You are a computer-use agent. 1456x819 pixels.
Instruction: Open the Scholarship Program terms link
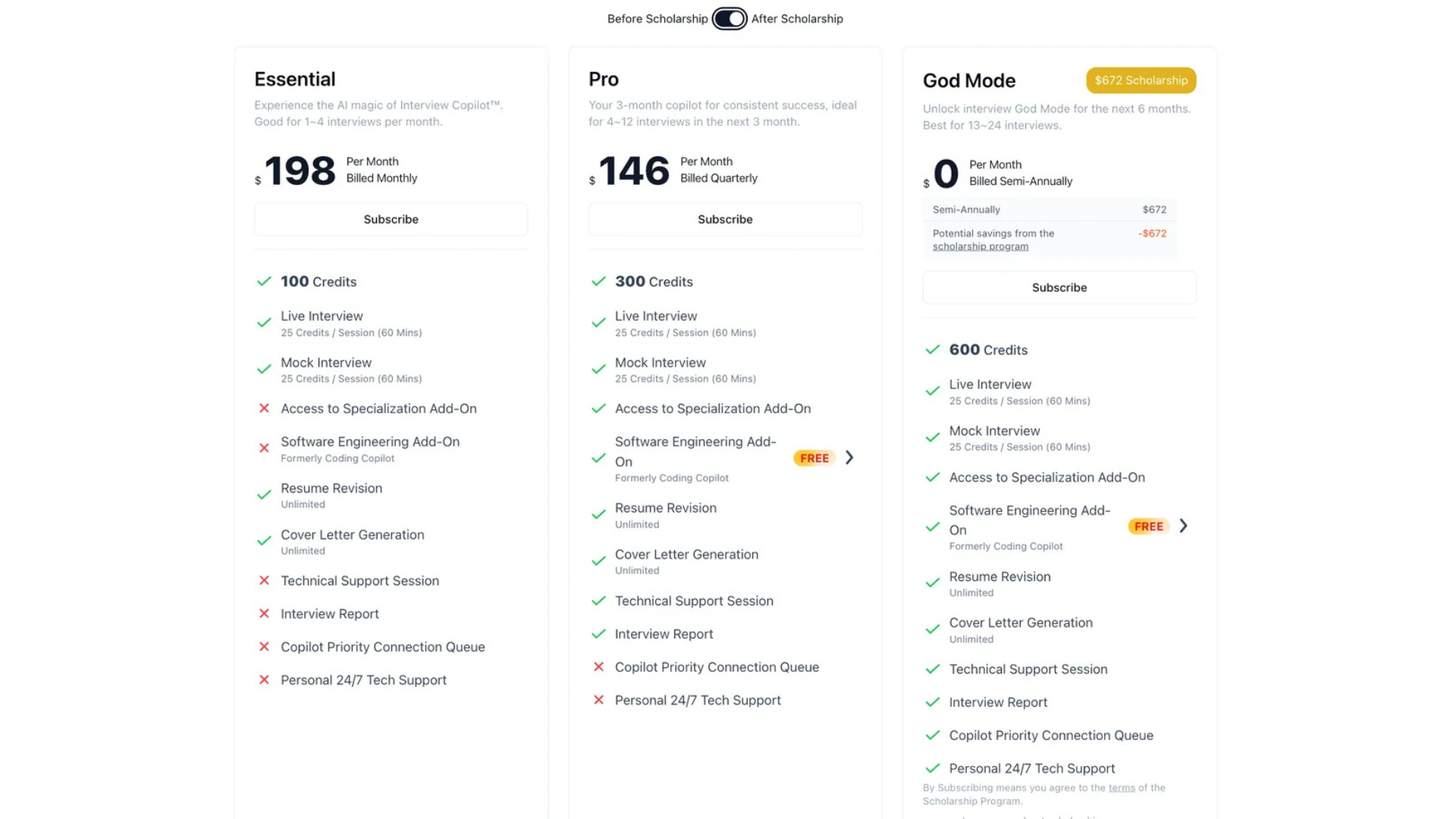tap(1122, 788)
